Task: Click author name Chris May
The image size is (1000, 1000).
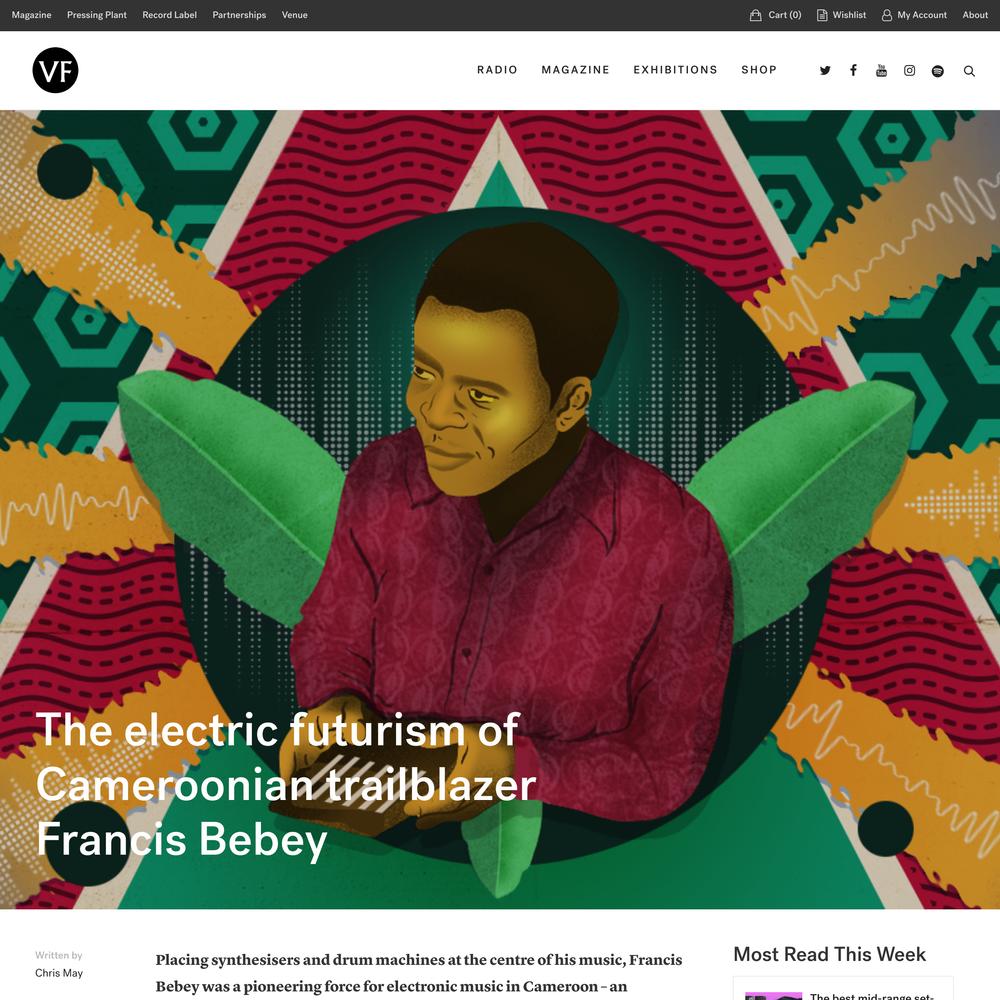Action: [59, 973]
